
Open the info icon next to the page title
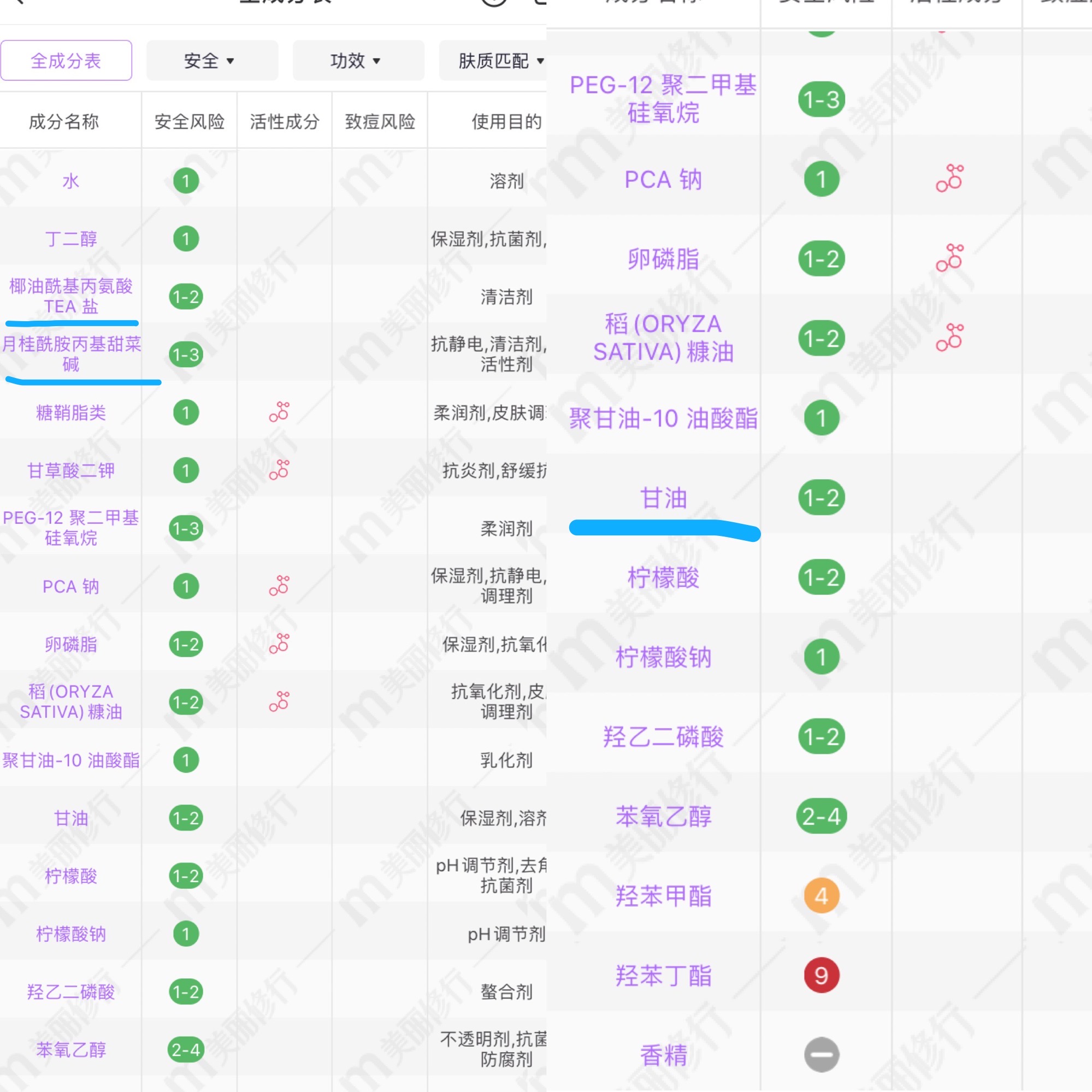[x=493, y=4]
